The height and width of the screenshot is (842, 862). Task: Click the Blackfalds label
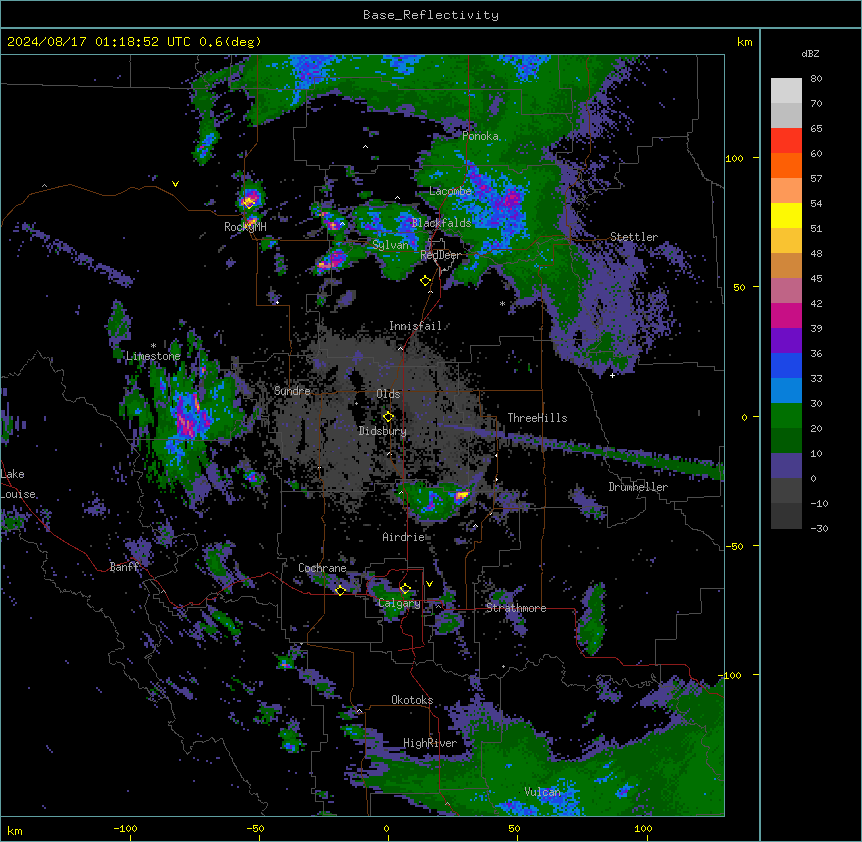(x=441, y=223)
